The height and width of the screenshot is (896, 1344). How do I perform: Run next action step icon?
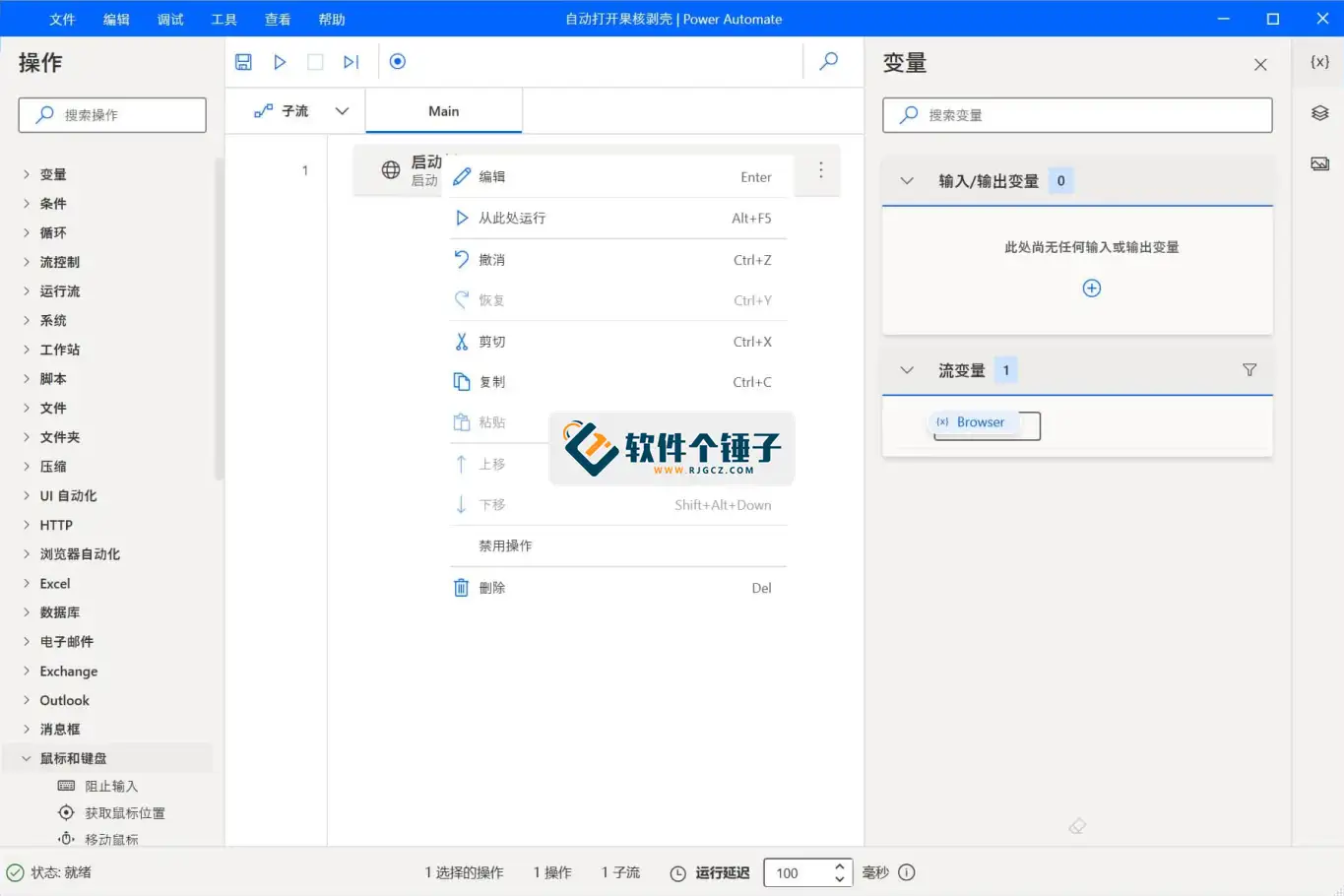tap(351, 62)
